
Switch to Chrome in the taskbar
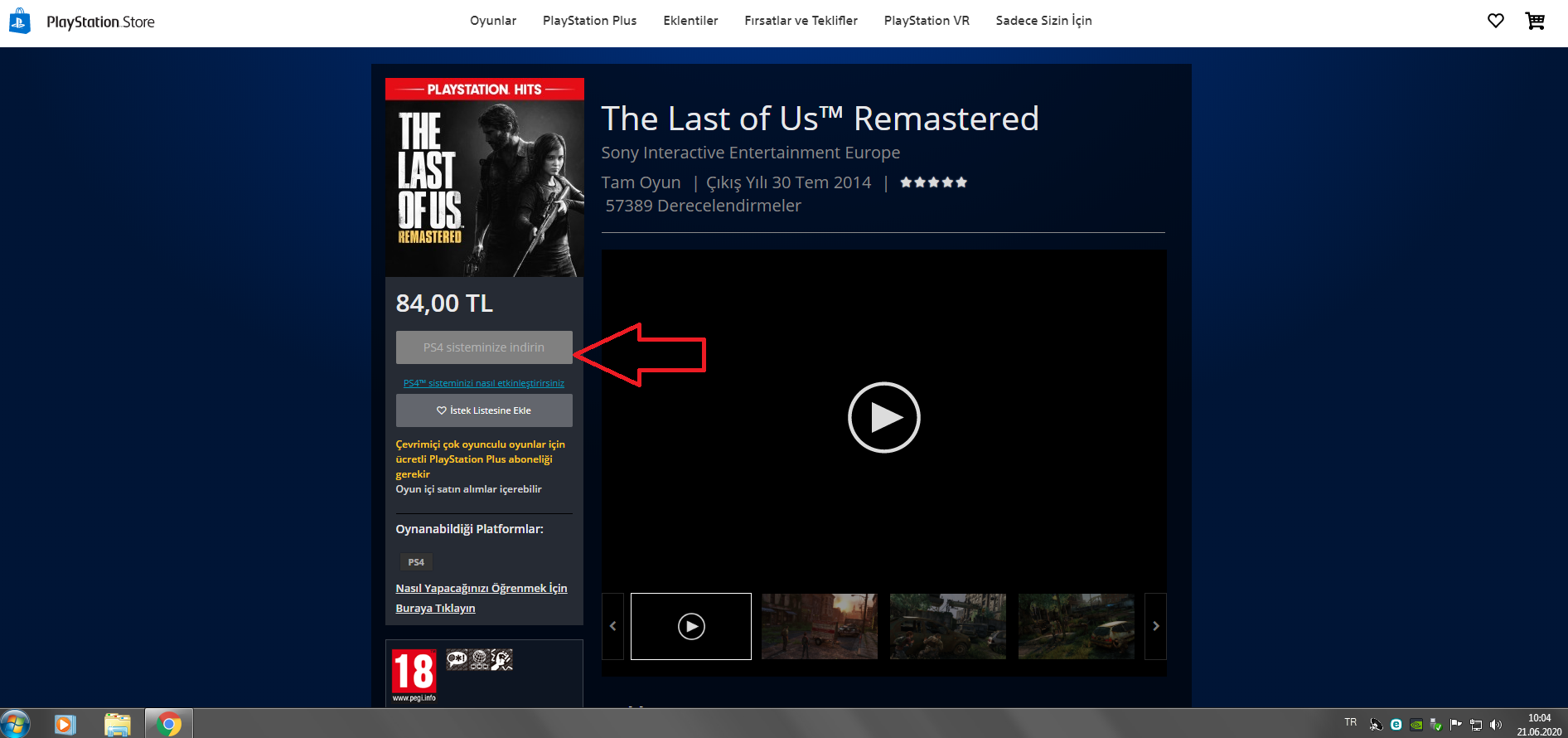(169, 724)
